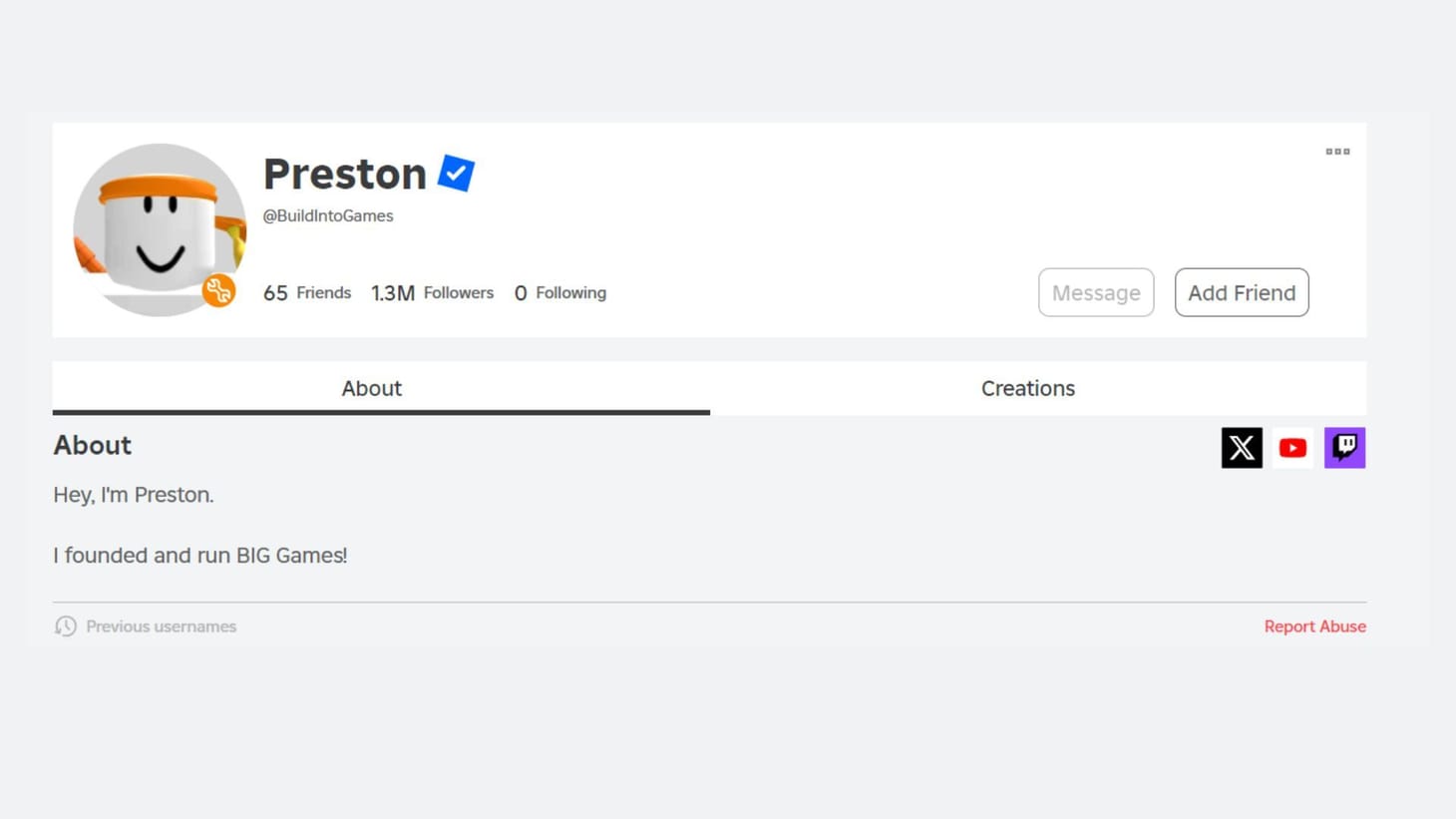Open the 1.3M Followers list
The width and height of the screenshot is (1456, 819).
(x=432, y=293)
